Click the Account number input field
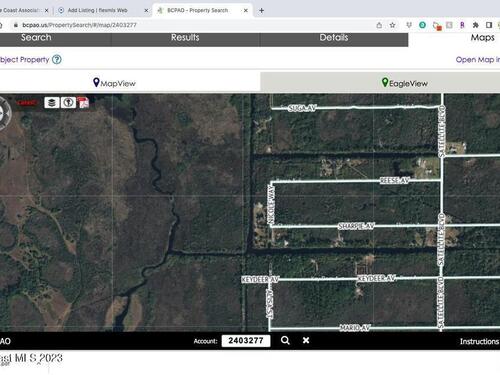This screenshot has width=500, height=375. point(246,340)
